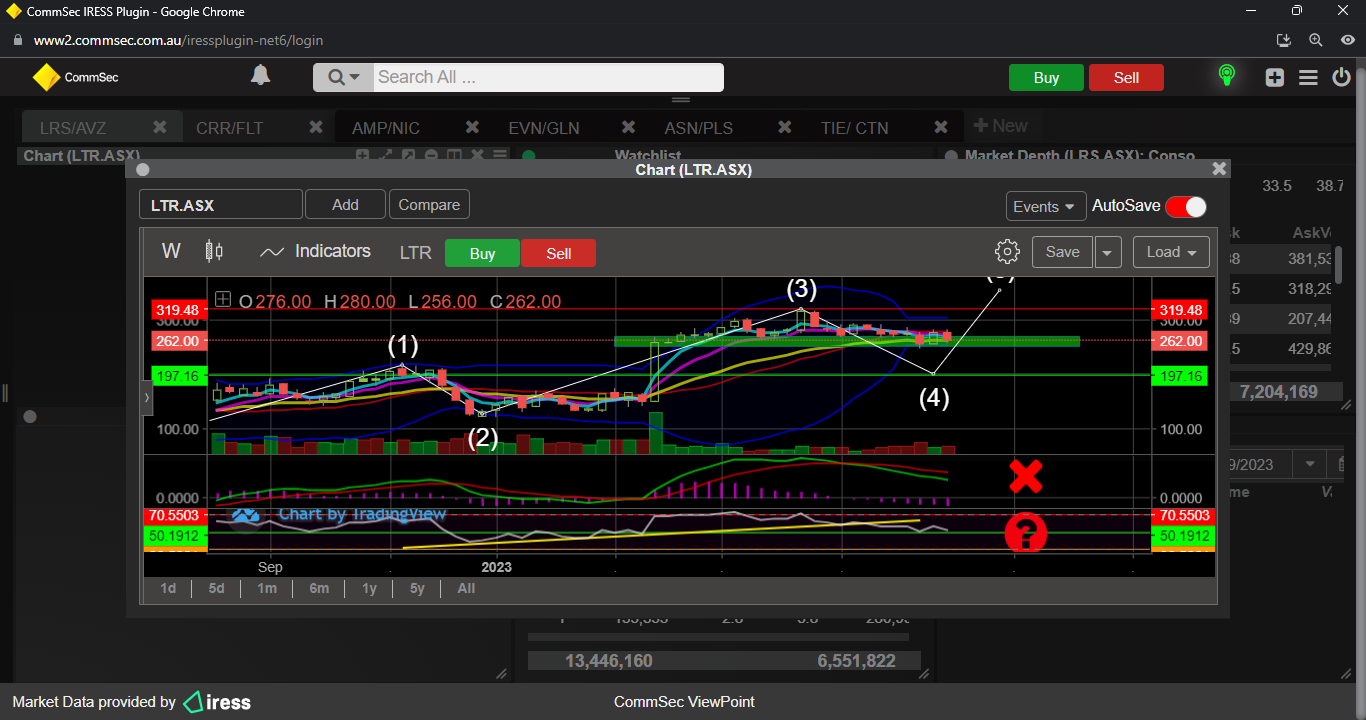
Task: Click the red Sell button in chart toolbar
Action: [558, 253]
